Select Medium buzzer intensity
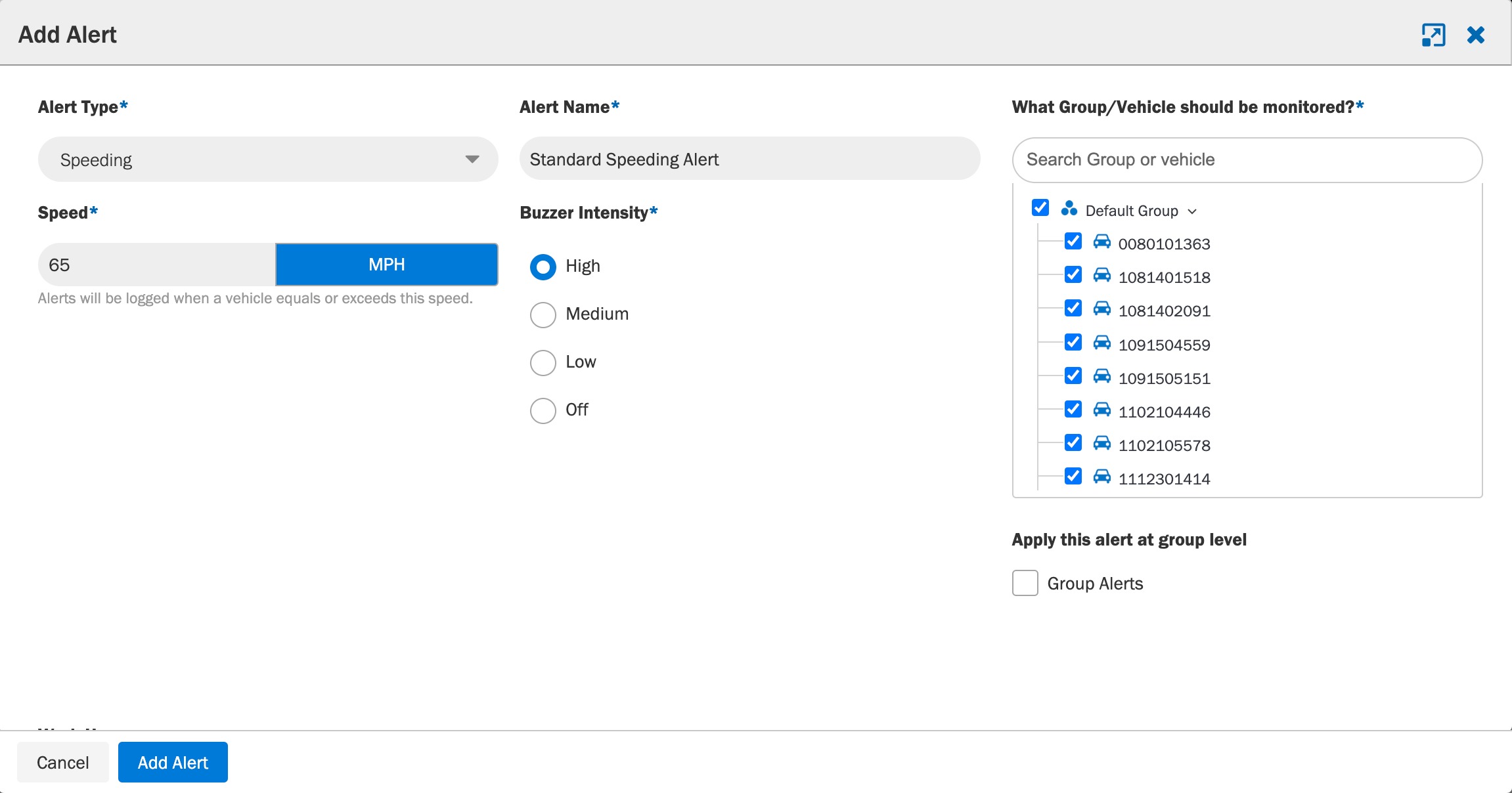The height and width of the screenshot is (793, 1512). 543,315
